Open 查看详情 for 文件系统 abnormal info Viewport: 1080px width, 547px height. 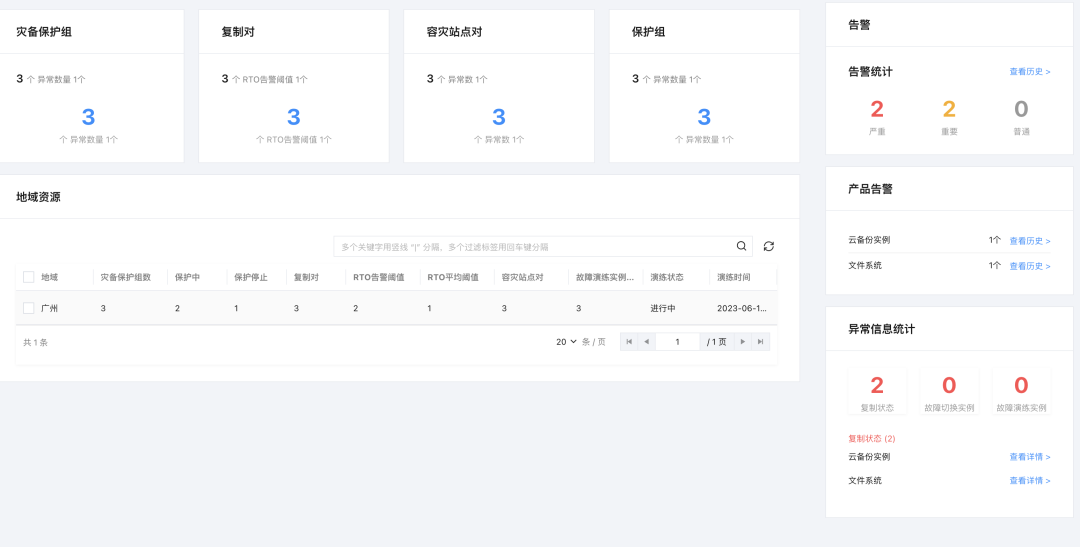click(x=1029, y=481)
